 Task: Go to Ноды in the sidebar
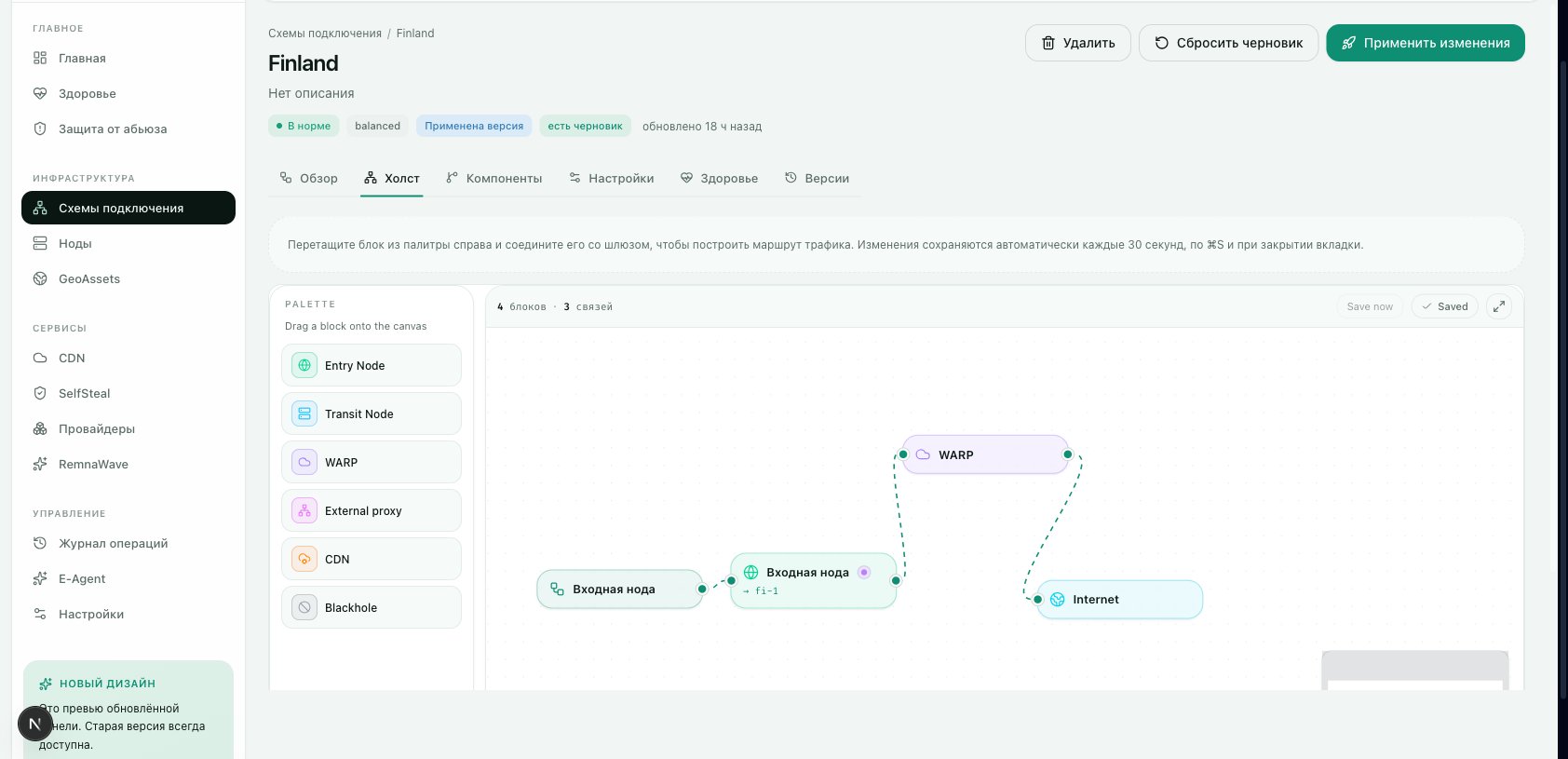pyautogui.click(x=128, y=243)
